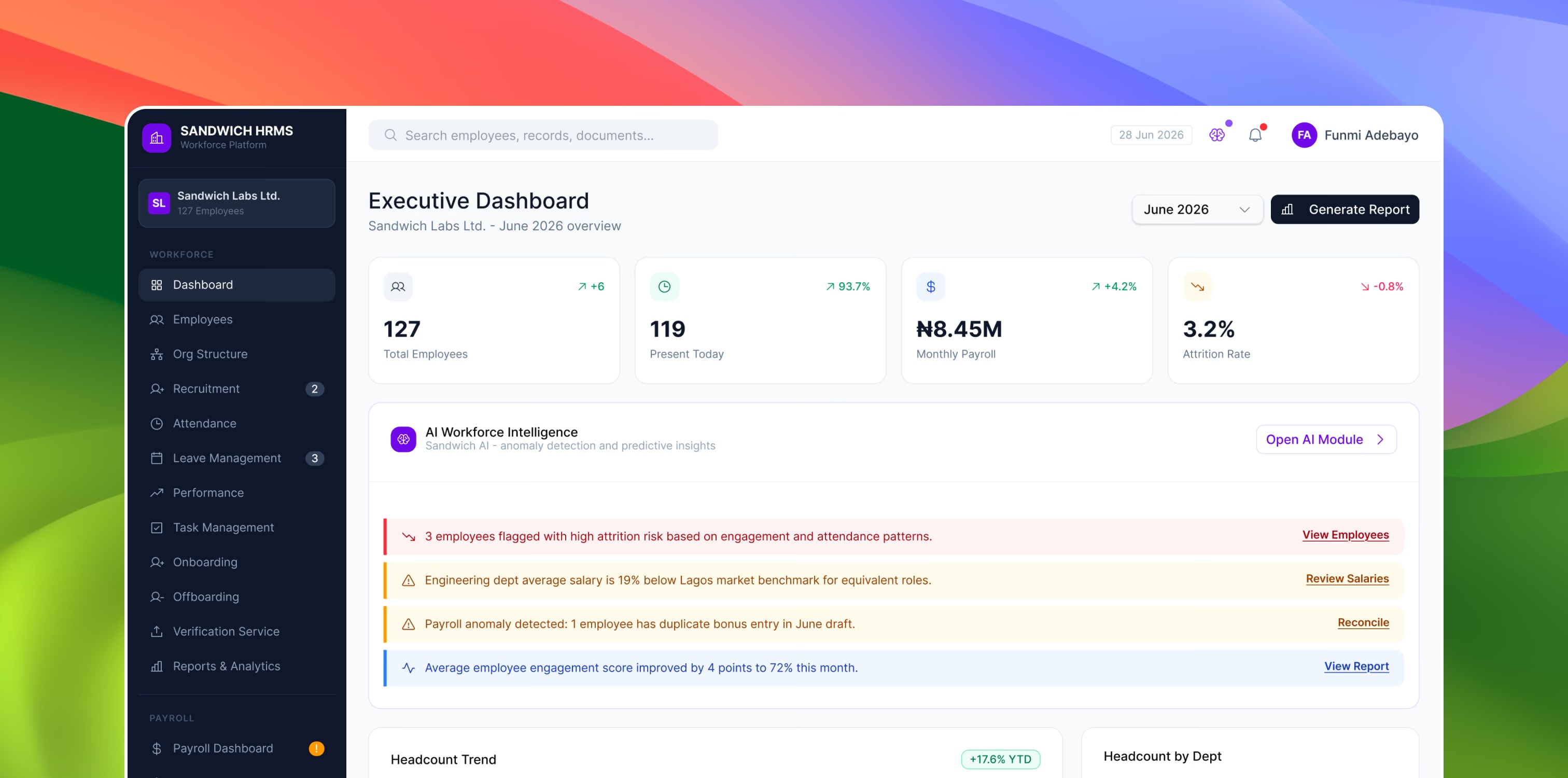Screen dimensions: 1568x778
Task: Click the 28 Jun 2026 date chip
Action: (x=1151, y=135)
